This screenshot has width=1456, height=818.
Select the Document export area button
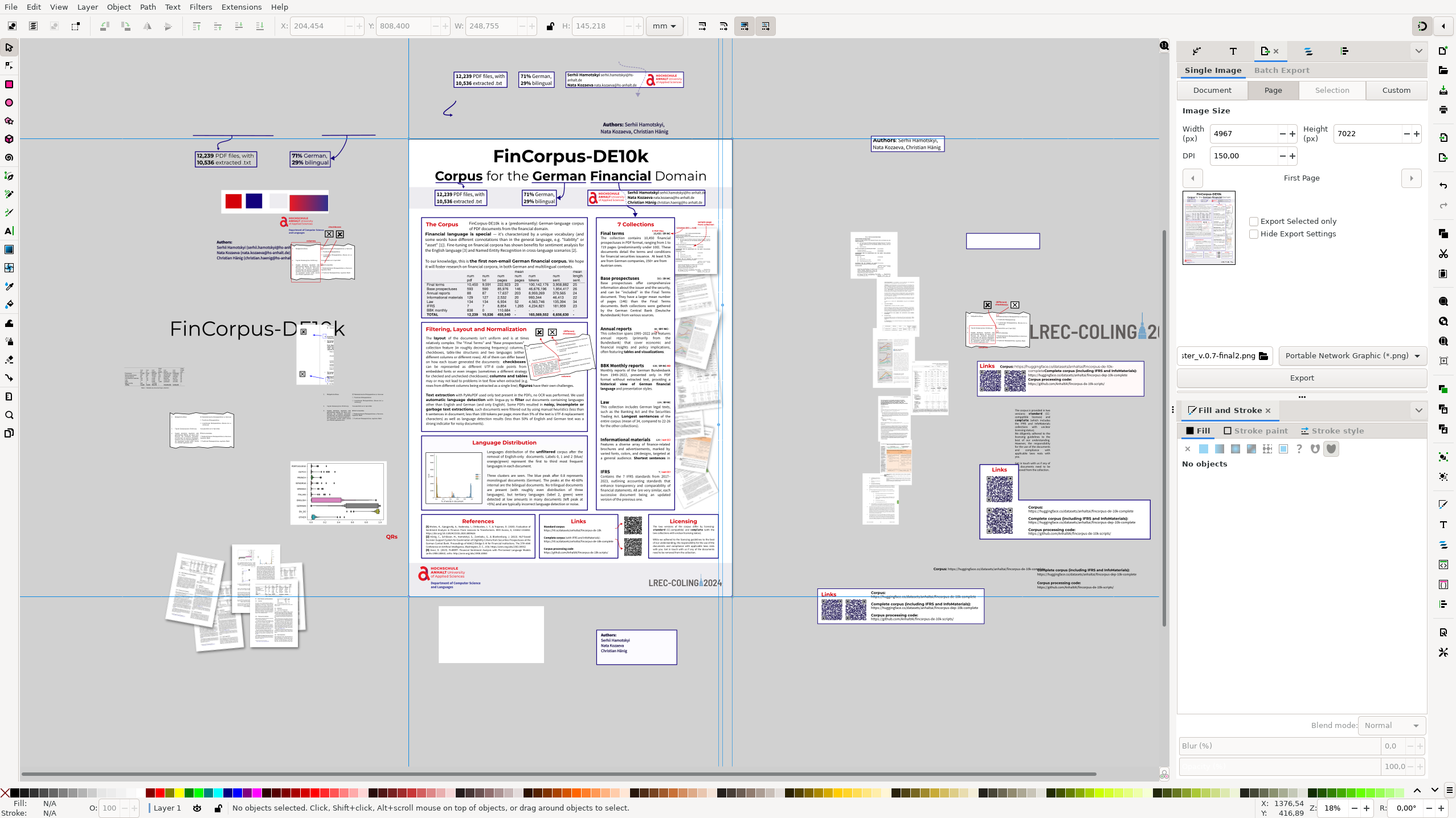[x=1212, y=90]
